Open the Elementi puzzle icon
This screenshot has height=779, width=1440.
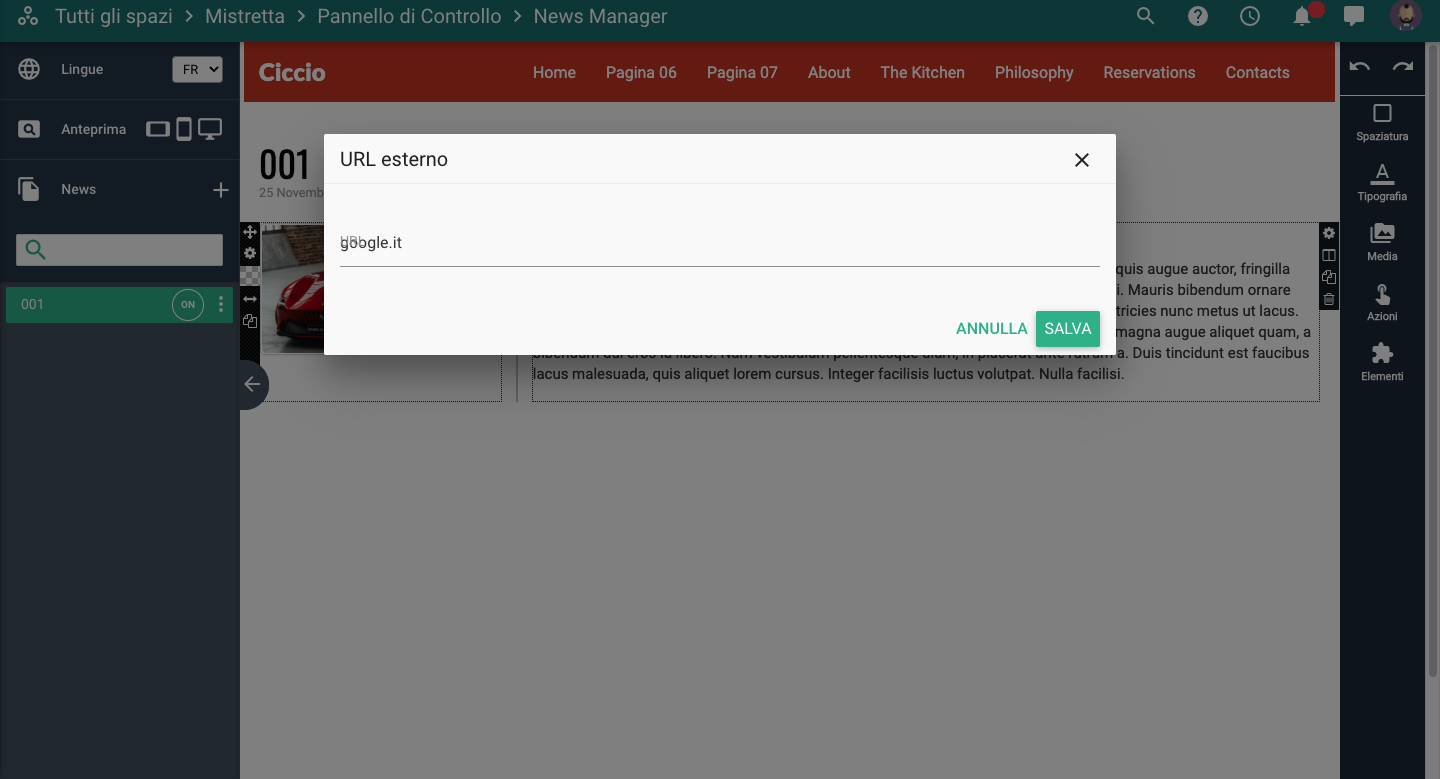pos(1382,361)
